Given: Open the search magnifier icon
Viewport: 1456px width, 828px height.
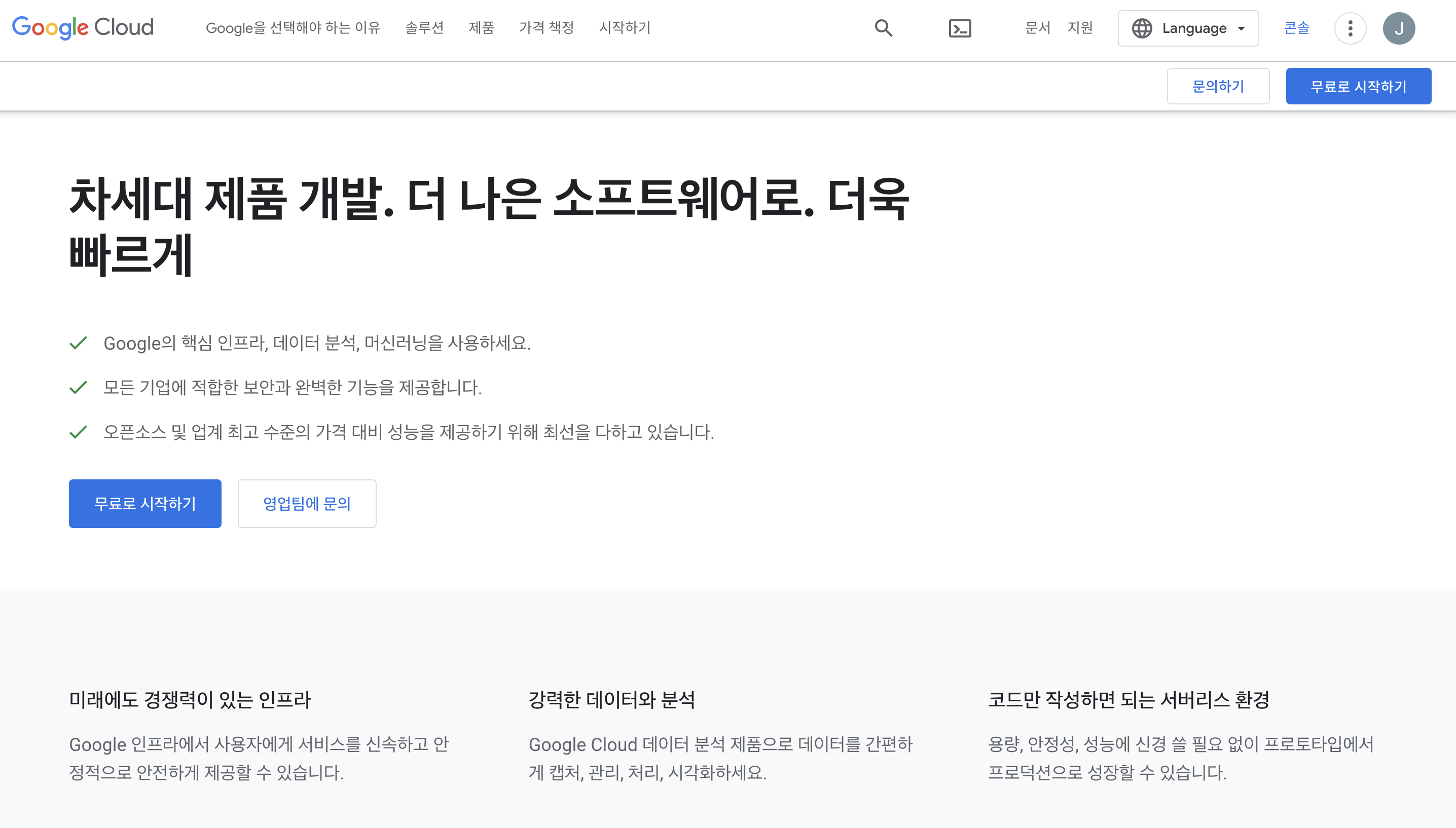Looking at the screenshot, I should pyautogui.click(x=883, y=28).
